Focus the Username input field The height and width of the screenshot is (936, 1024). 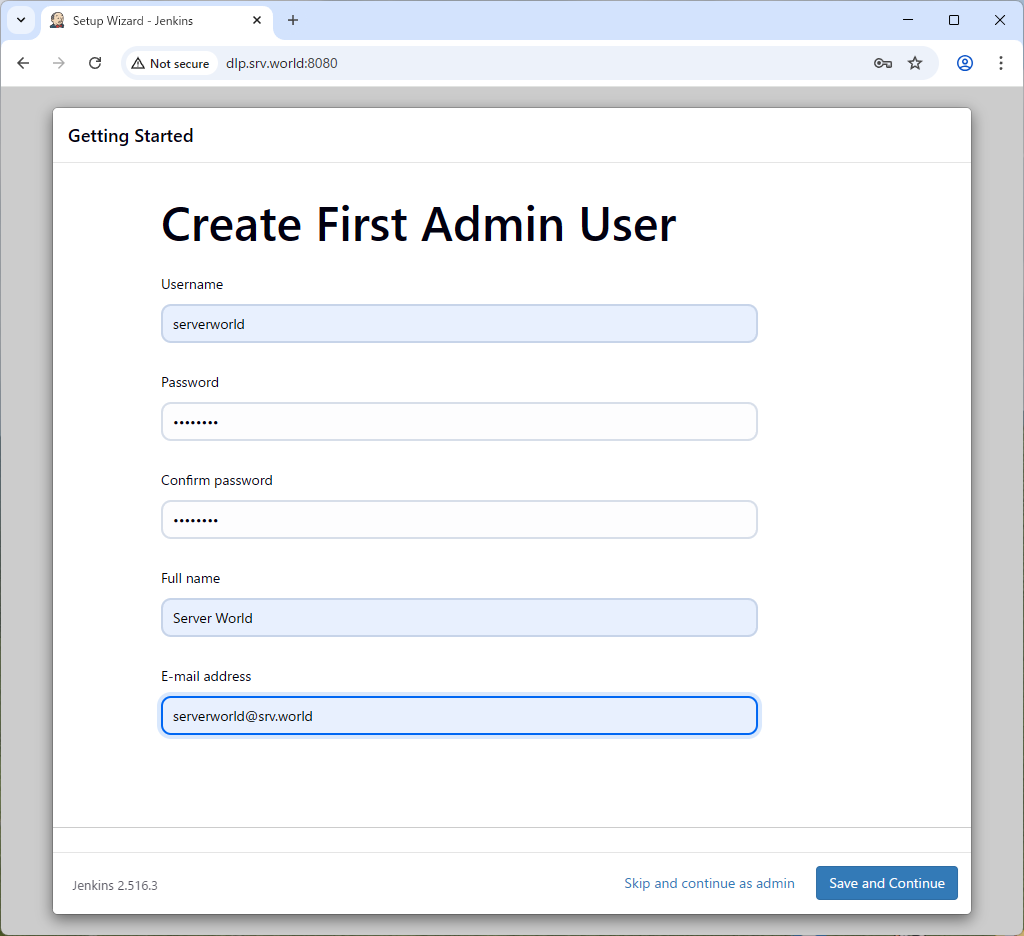459,324
